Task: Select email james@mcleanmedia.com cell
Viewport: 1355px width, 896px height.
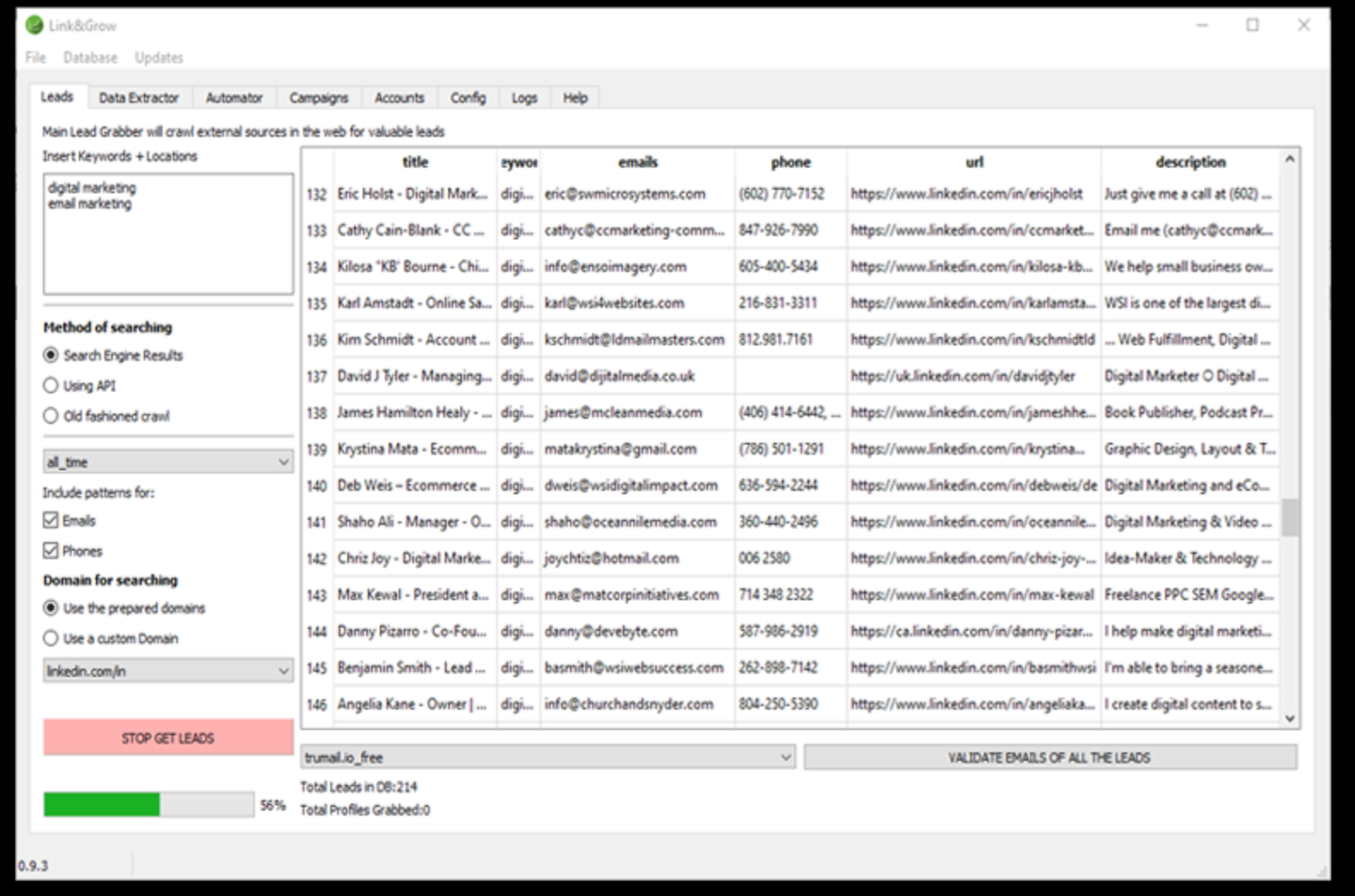Action: (x=637, y=412)
